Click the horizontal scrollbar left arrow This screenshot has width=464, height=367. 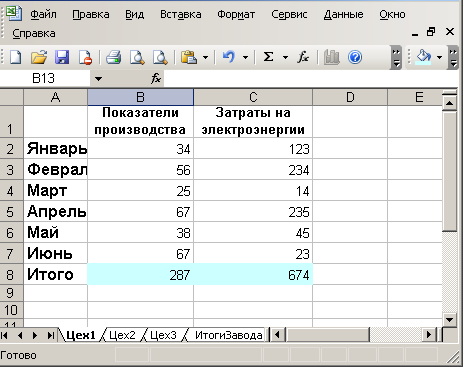coord(277,335)
